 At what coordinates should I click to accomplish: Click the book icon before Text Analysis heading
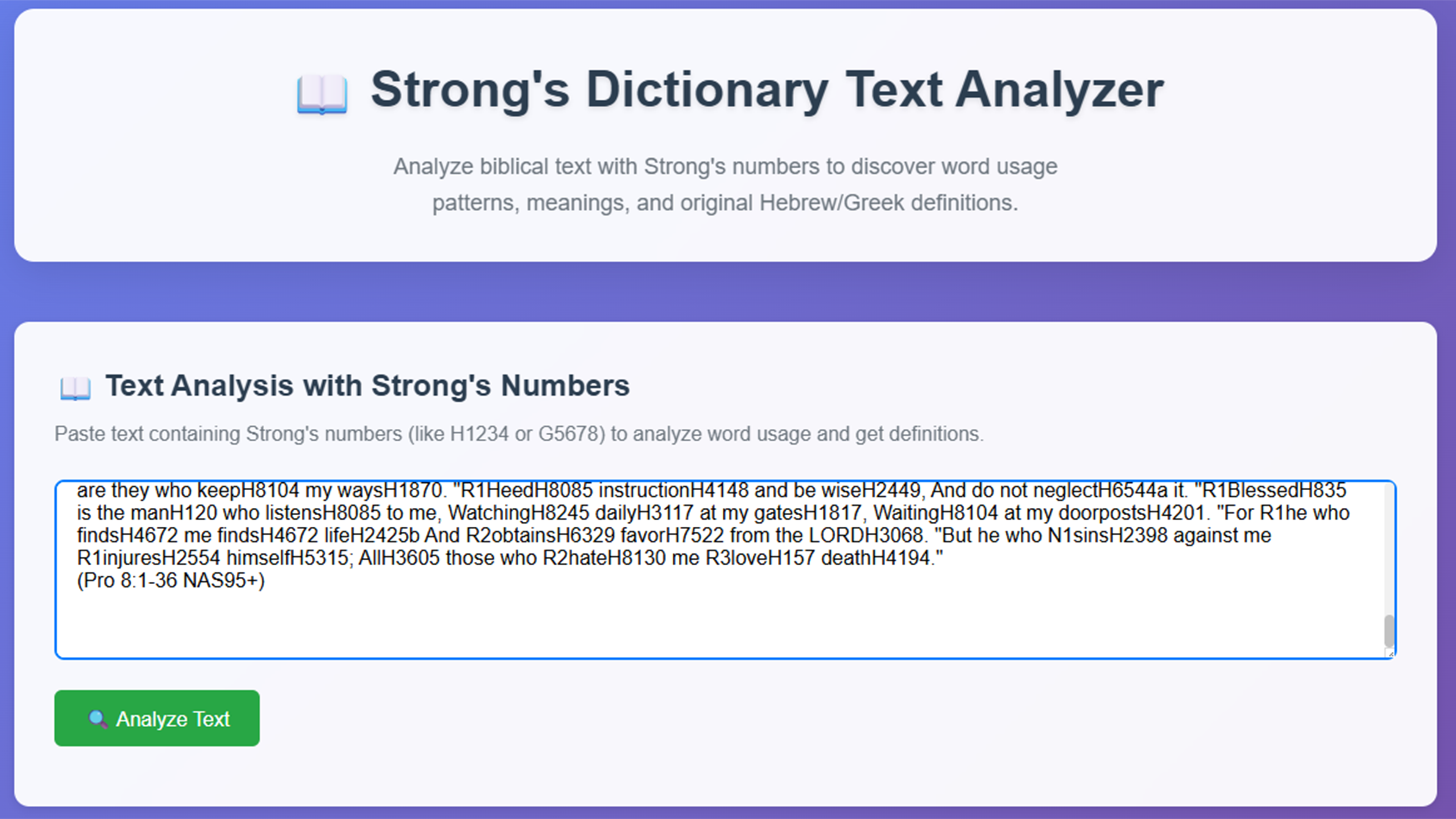tap(75, 388)
